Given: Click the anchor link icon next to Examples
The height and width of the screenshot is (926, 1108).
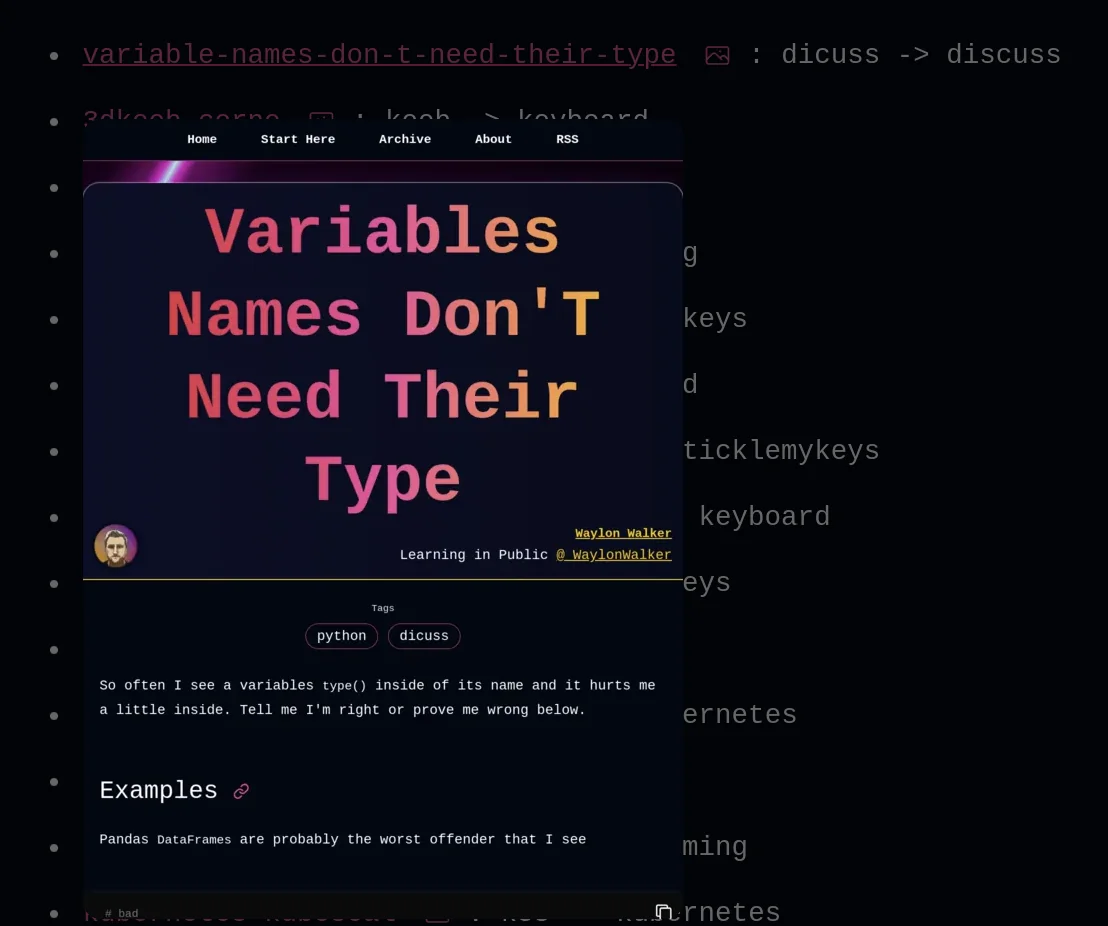Looking at the screenshot, I should coord(241,792).
